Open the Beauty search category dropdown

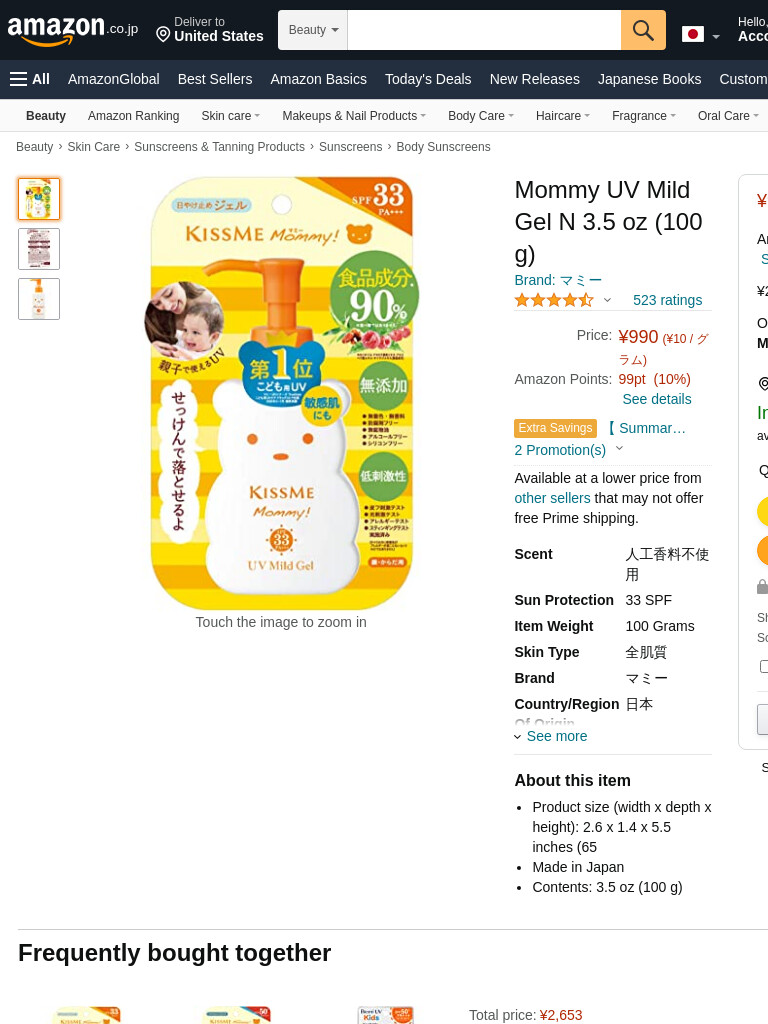[313, 30]
